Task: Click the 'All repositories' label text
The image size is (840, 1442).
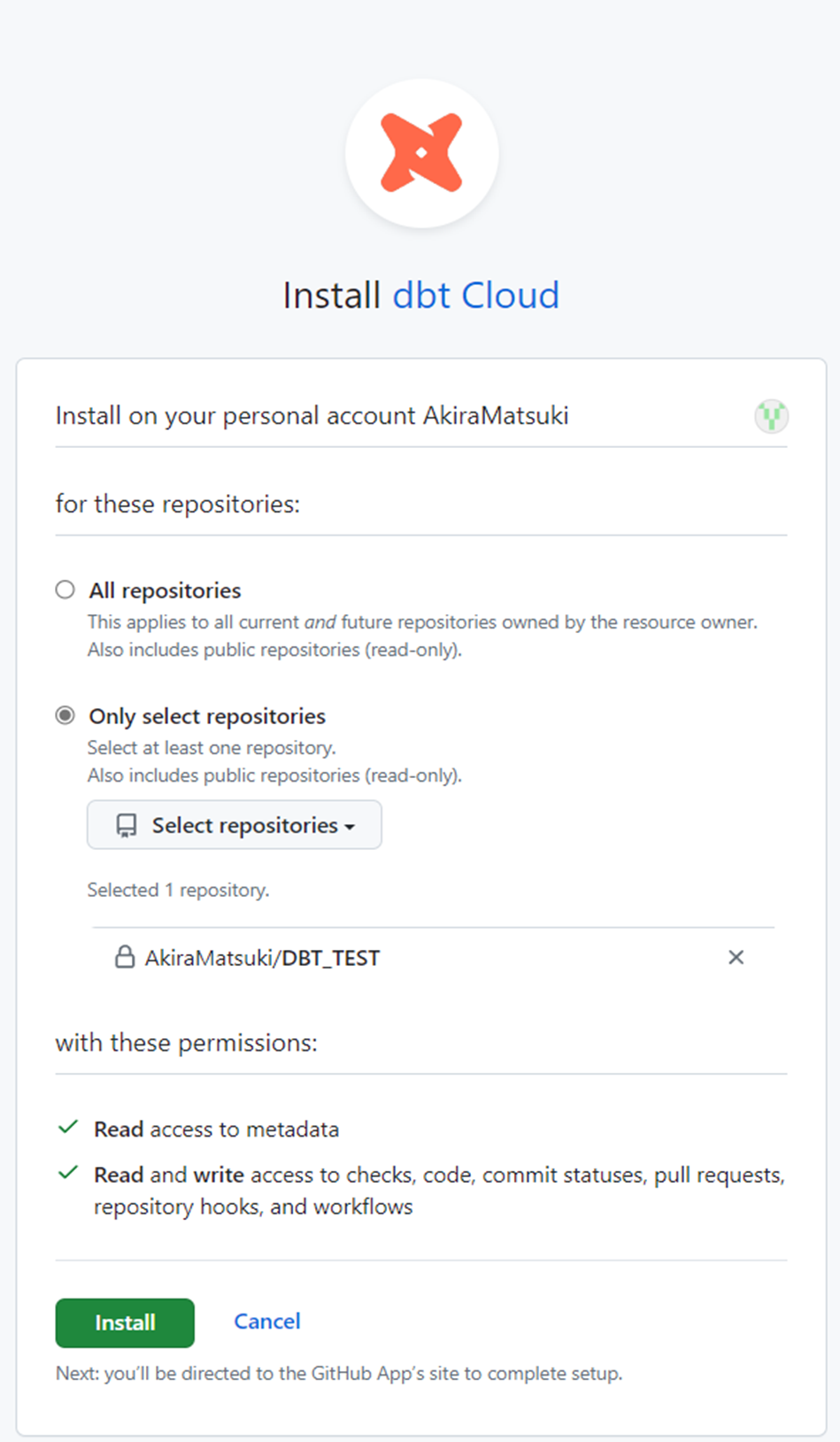Action: click(165, 590)
